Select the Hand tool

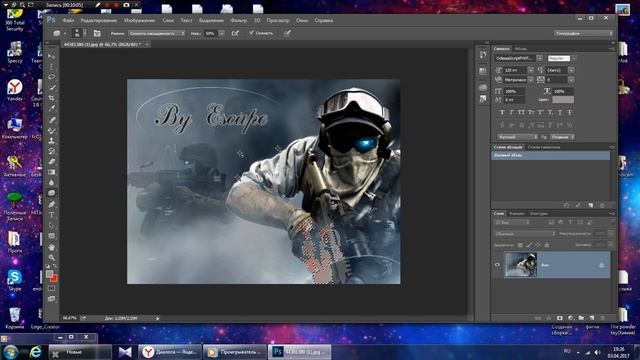coord(52,247)
